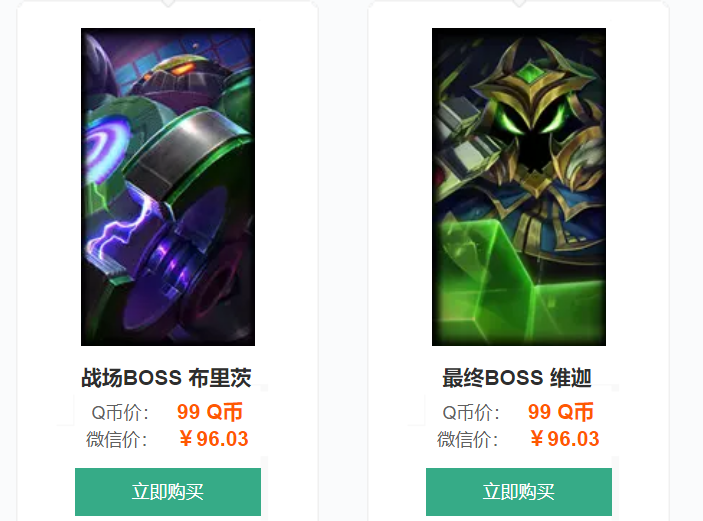
Task: Click the Q币价 label under 维迦
Action: [x=471, y=412]
